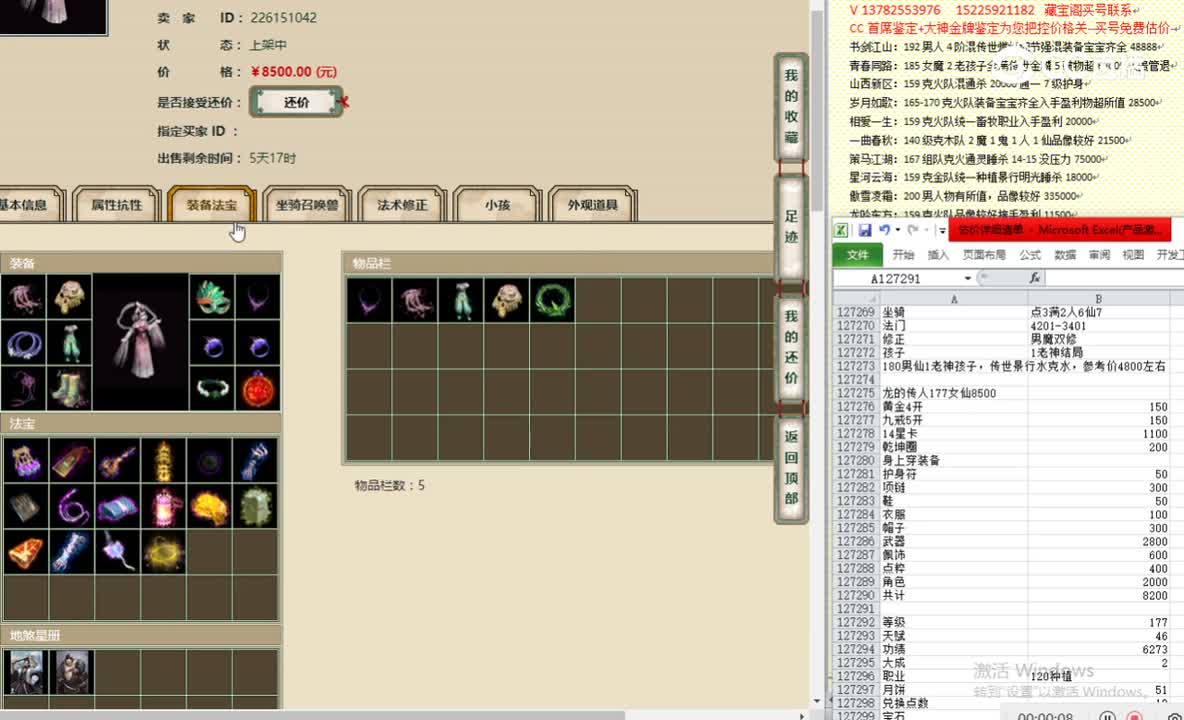
Task: Switch to the 小孩 tab
Action: tap(497, 205)
